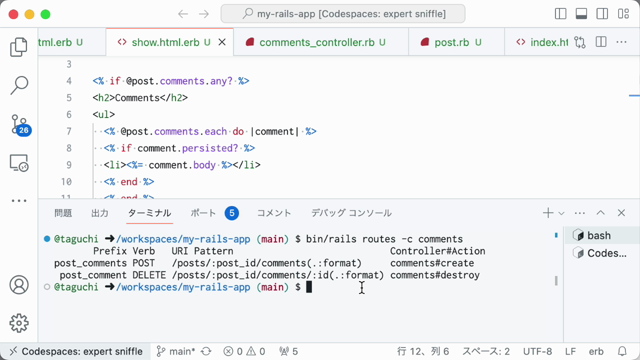Go forward with the navigation arrow
This screenshot has height=360, width=640.
coord(204,14)
